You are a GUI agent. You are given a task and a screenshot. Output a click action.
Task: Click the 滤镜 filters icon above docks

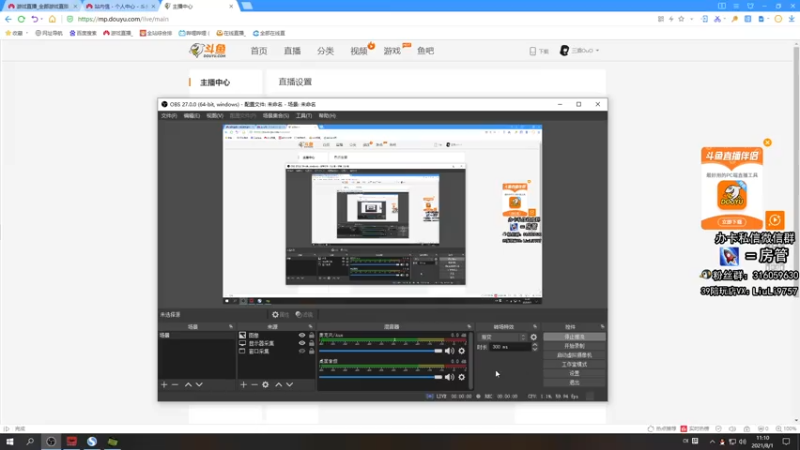pos(304,315)
